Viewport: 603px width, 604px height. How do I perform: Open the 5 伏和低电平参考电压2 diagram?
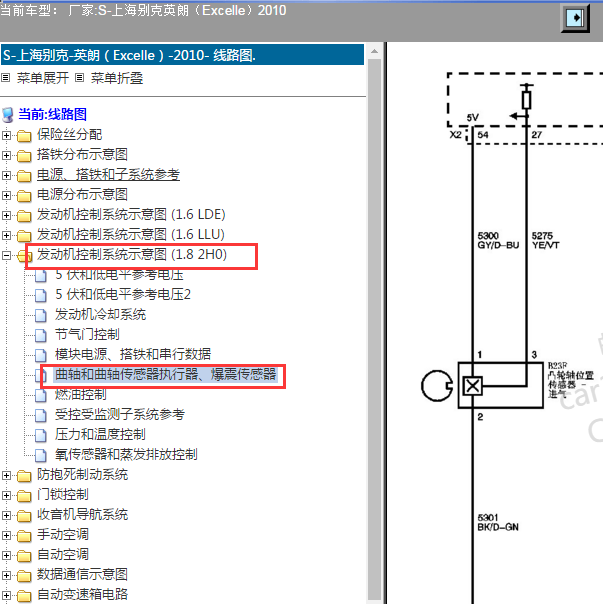point(123,295)
